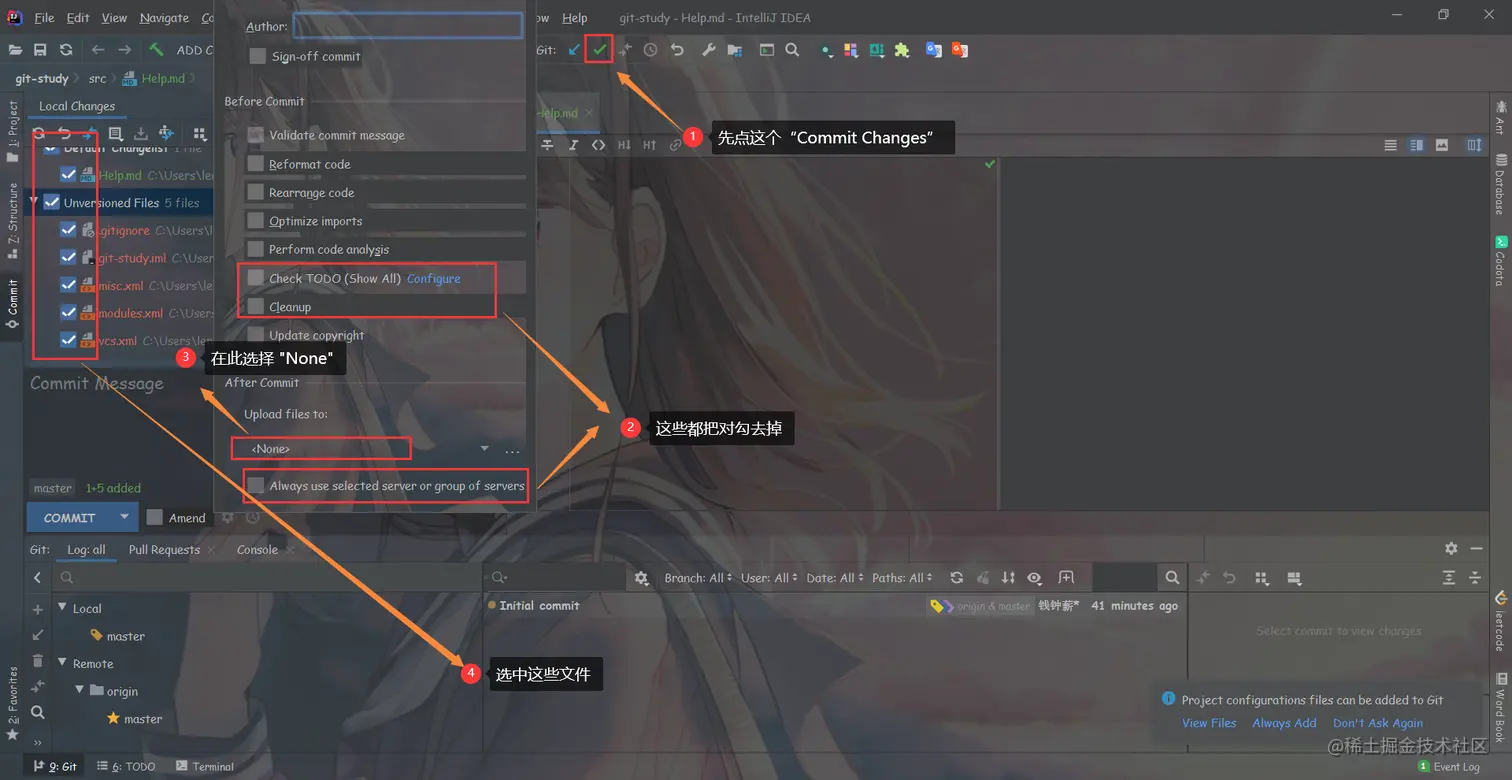1512x780 pixels.
Task: Open the Branch: All filter dropdown
Action: pyautogui.click(x=699, y=578)
